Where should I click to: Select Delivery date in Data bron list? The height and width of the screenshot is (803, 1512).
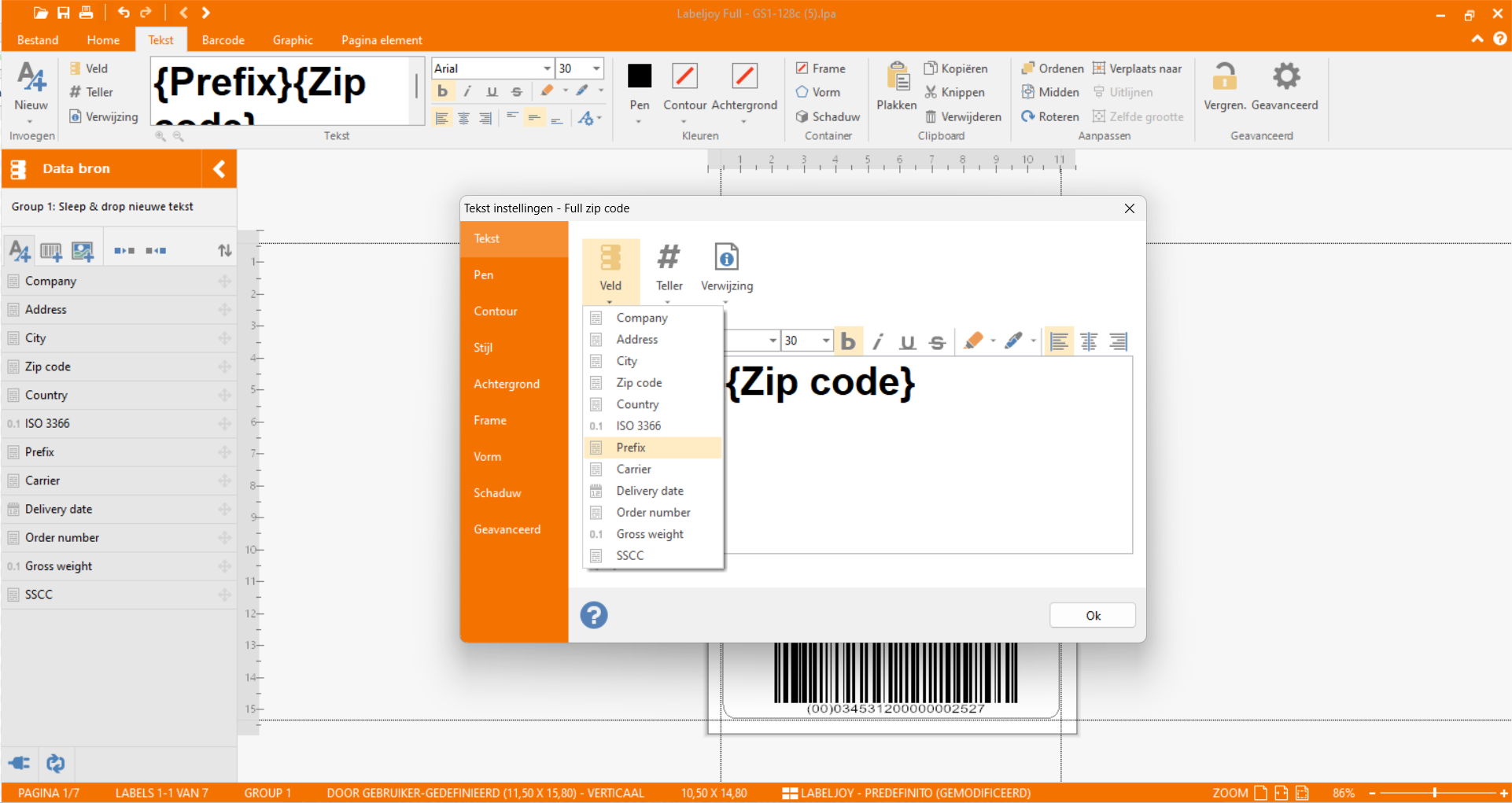(x=119, y=509)
